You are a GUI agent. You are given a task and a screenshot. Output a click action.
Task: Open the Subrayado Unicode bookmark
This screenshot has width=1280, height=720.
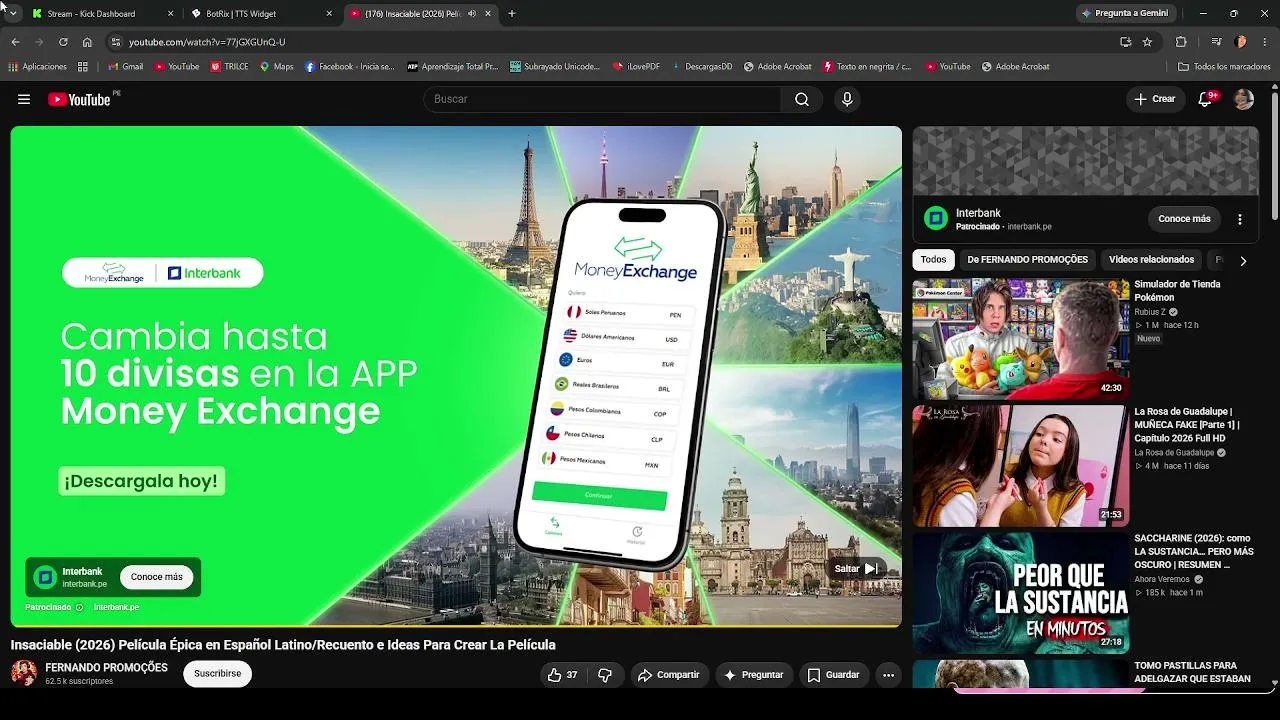click(x=555, y=67)
